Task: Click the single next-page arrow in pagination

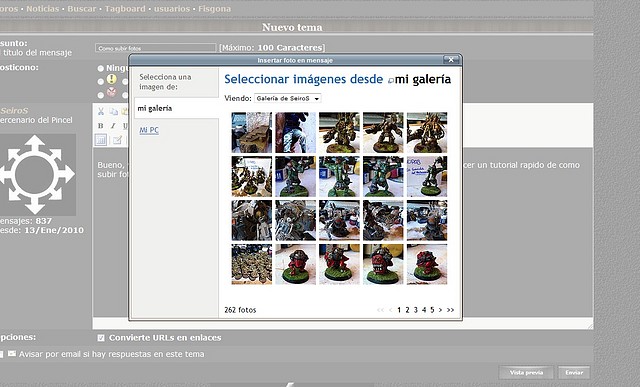Action: point(440,310)
